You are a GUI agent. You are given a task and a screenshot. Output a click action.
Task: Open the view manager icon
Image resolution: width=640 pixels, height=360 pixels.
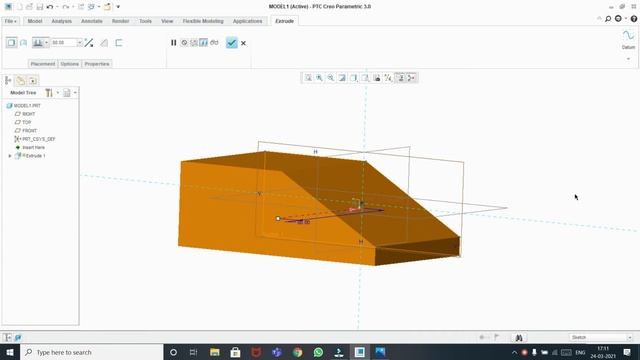click(x=377, y=78)
